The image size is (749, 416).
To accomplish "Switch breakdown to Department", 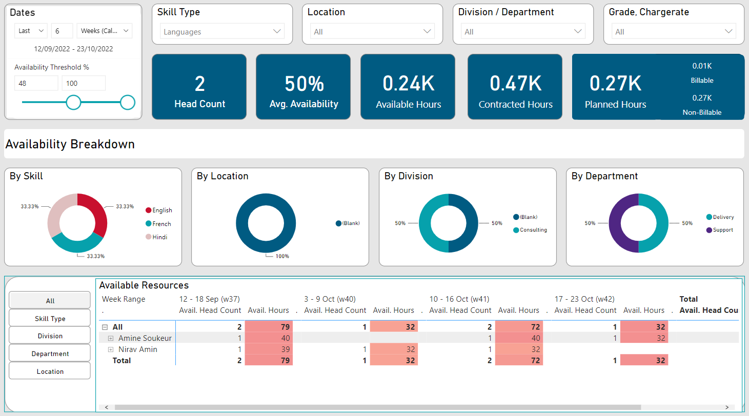I will (50, 354).
